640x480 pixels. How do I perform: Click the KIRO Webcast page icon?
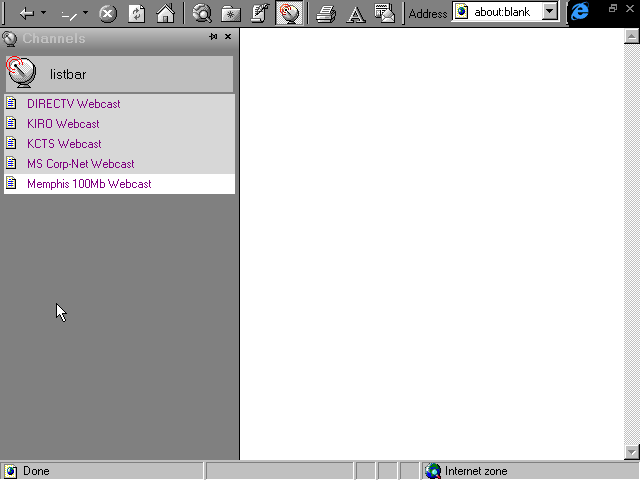click(x=11, y=123)
